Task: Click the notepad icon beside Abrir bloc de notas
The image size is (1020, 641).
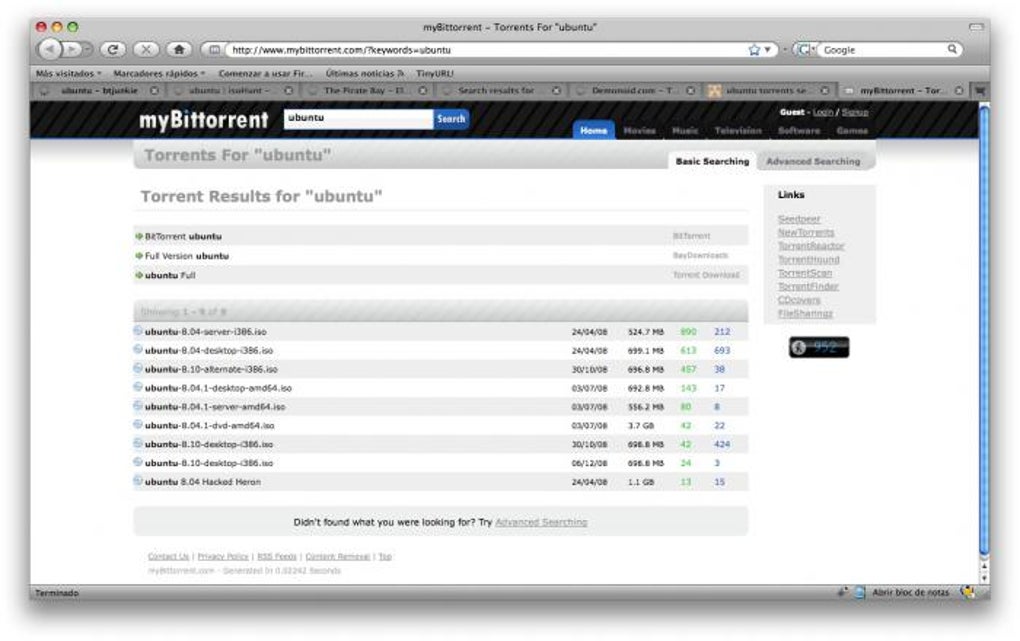Action: coord(860,592)
